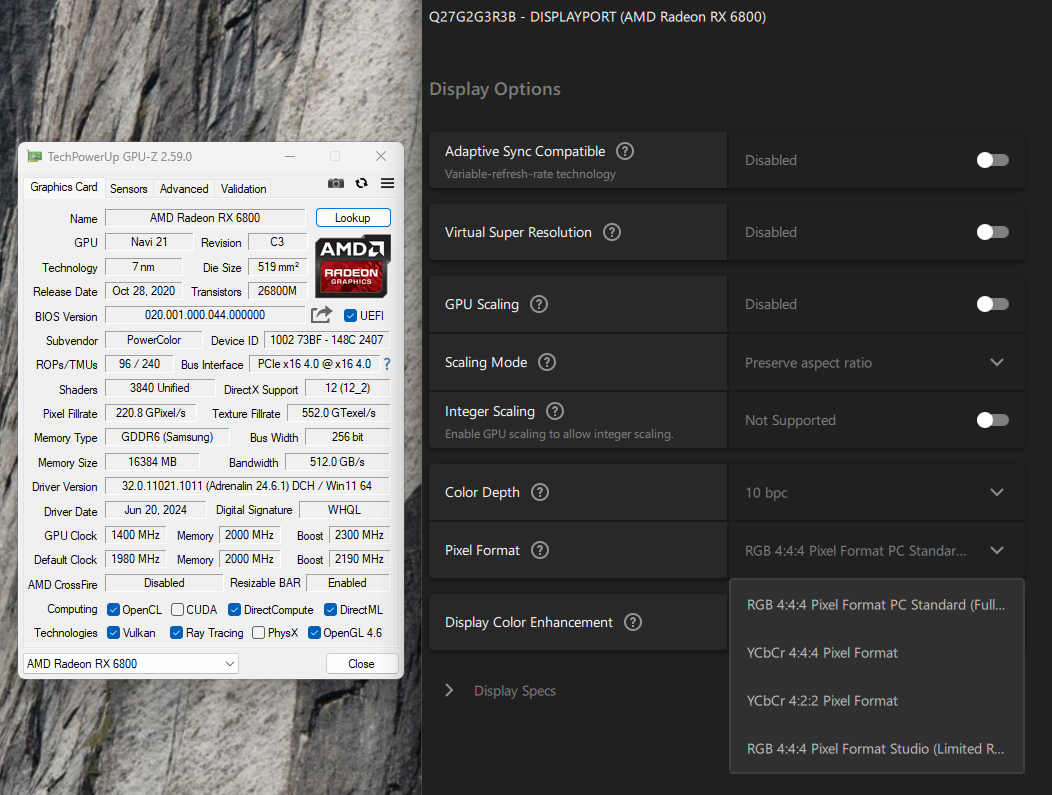Collapse the Pixel Format dropdown
This screenshot has width=1052, height=795.
point(876,550)
